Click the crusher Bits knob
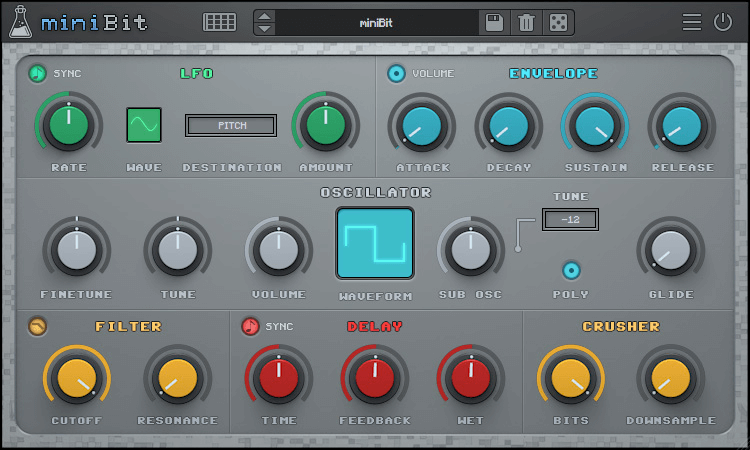The width and height of the screenshot is (750, 450). [x=571, y=380]
